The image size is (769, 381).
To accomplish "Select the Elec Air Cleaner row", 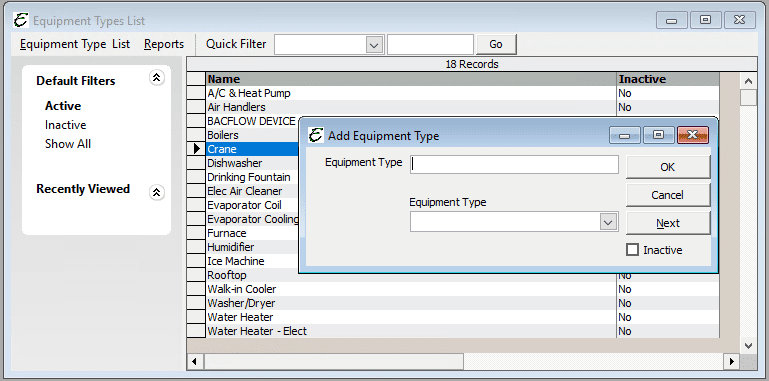I will (x=252, y=191).
